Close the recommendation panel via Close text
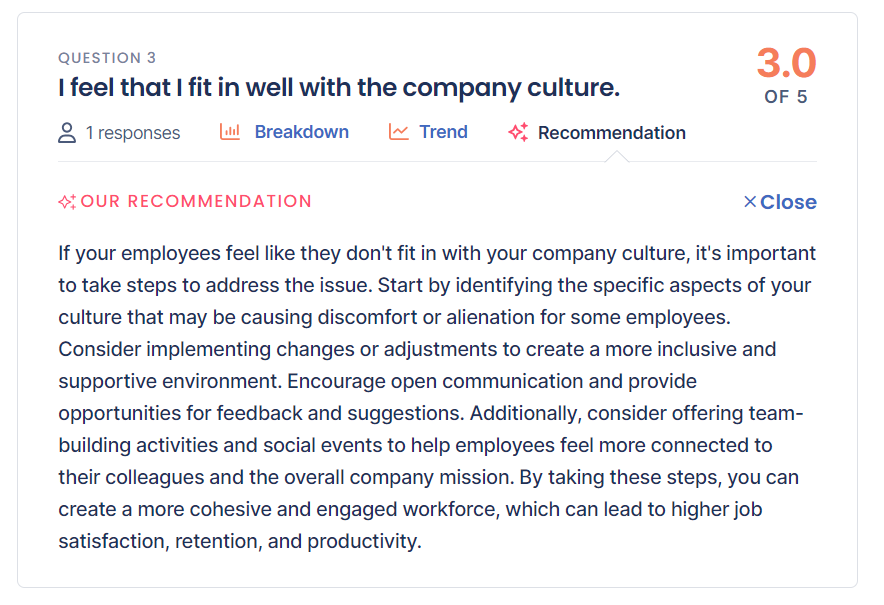Screen dimensions: 884x605 (x=788, y=202)
